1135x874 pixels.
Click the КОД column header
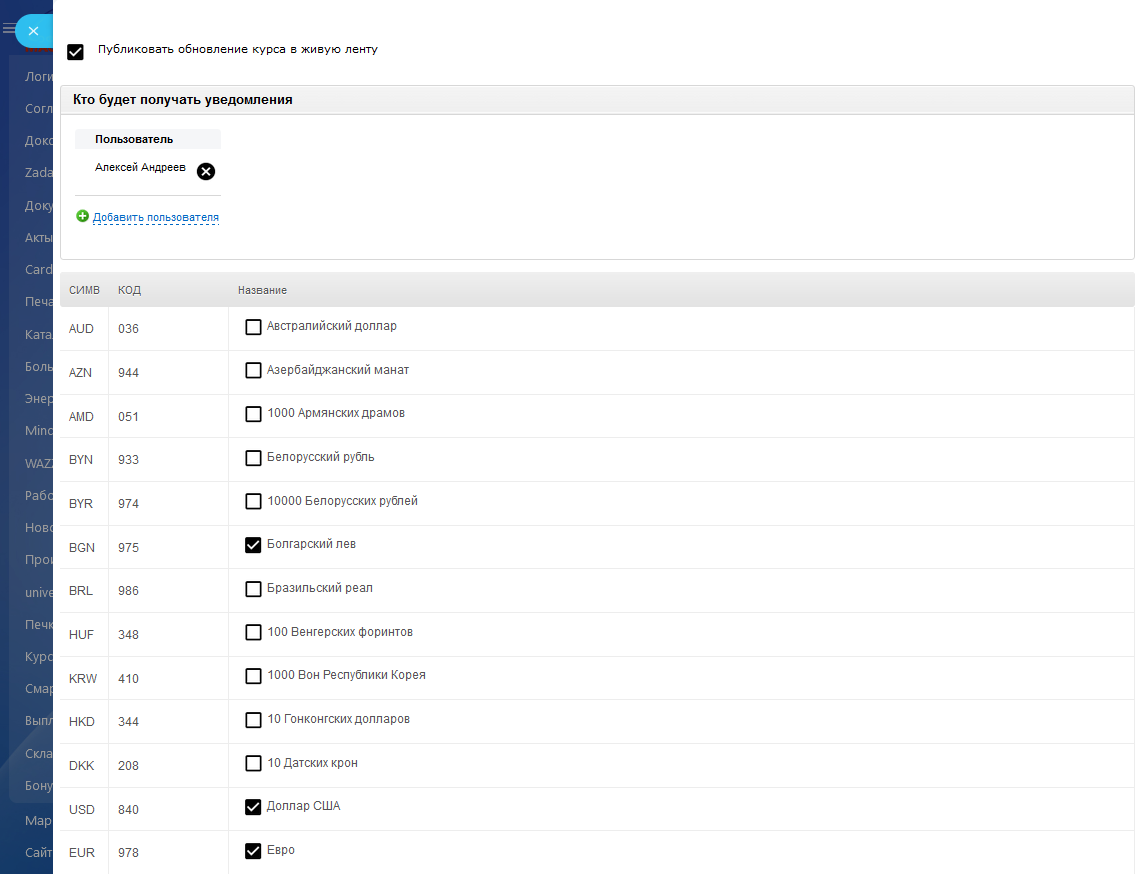pyautogui.click(x=129, y=290)
